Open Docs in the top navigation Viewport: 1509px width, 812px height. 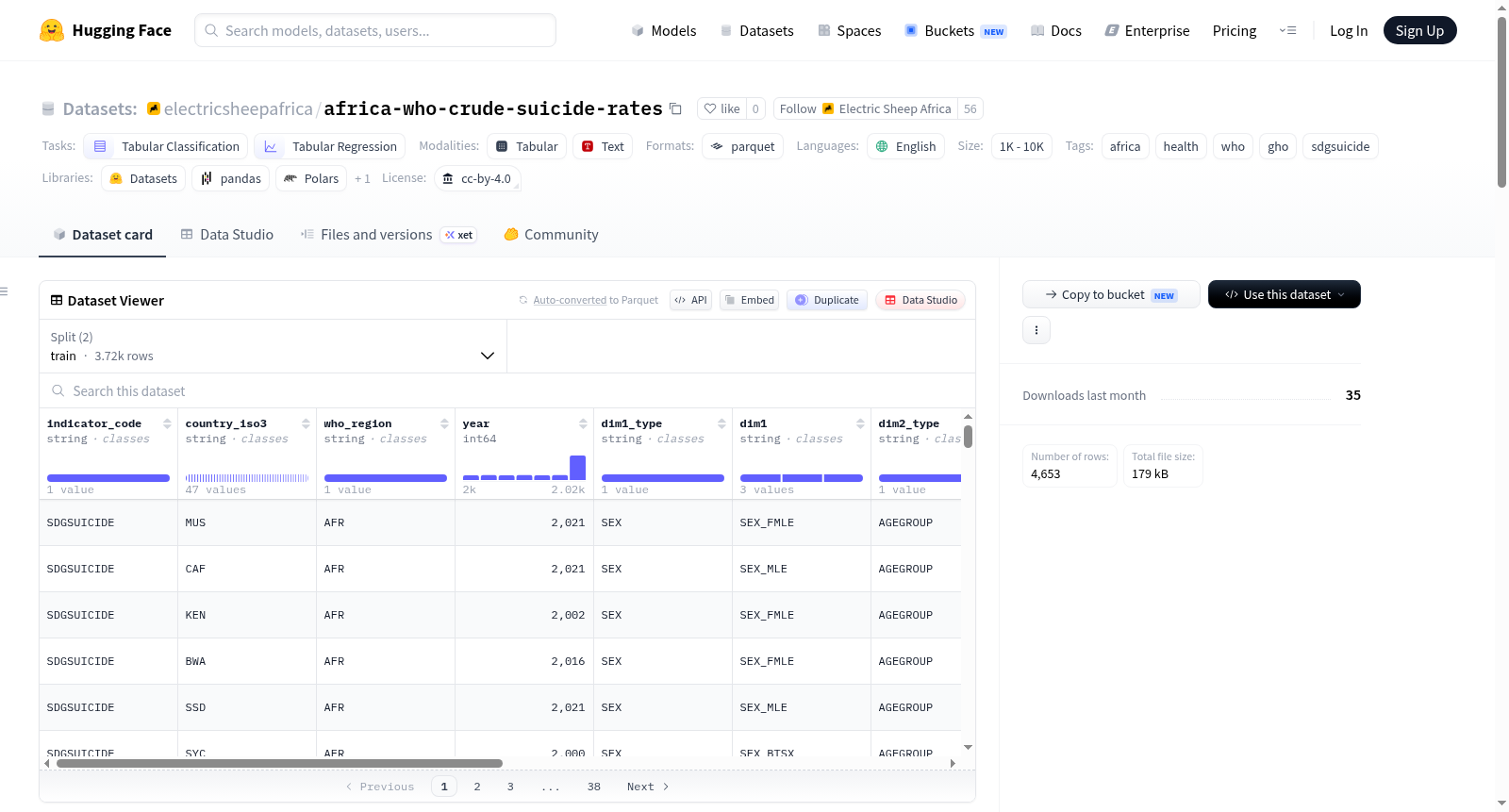(1056, 30)
